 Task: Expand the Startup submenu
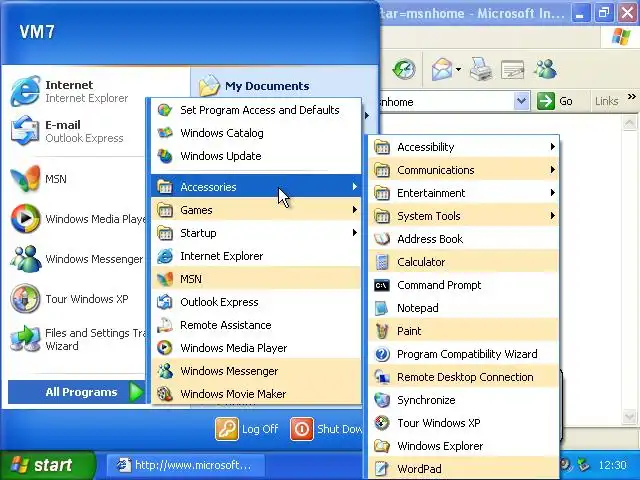[256, 233]
